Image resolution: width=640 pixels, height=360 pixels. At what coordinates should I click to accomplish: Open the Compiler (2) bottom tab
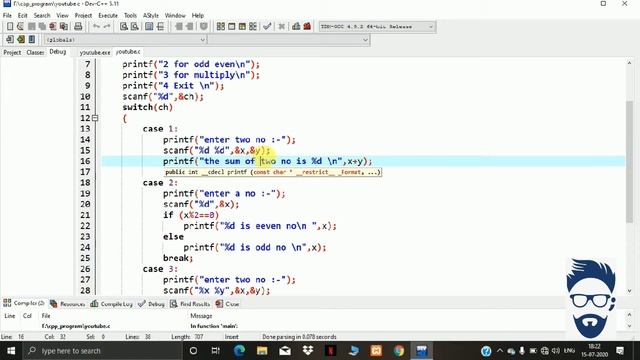click(x=24, y=303)
